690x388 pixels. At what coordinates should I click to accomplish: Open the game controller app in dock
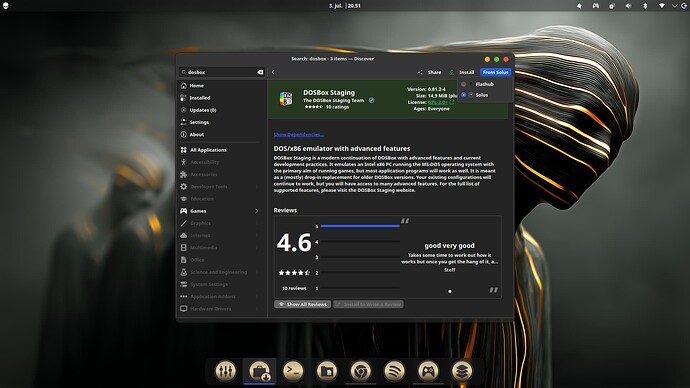(x=428, y=371)
